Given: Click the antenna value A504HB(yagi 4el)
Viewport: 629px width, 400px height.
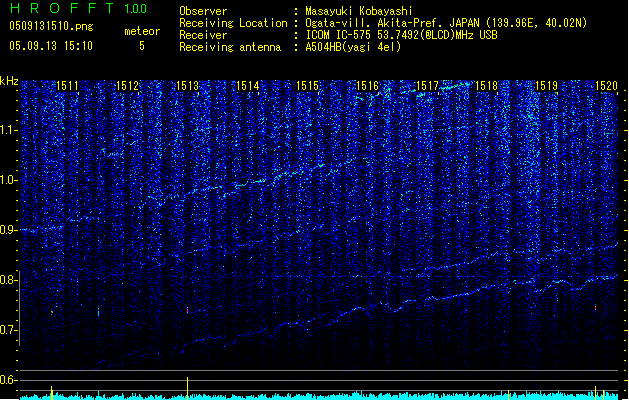Looking at the screenshot, I should point(353,47).
